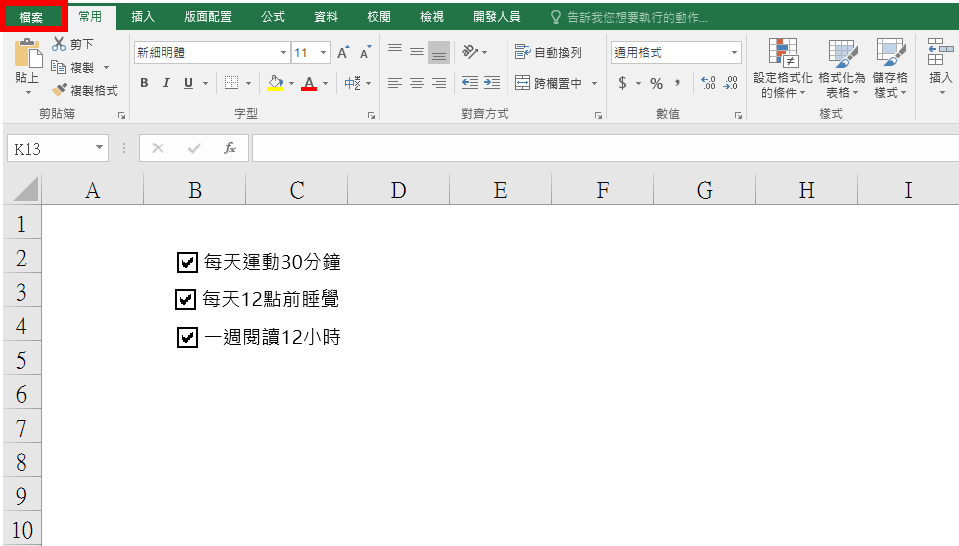This screenshot has width=959, height=546.
Task: Open the font size dropdown arrow
Action: coord(325,53)
